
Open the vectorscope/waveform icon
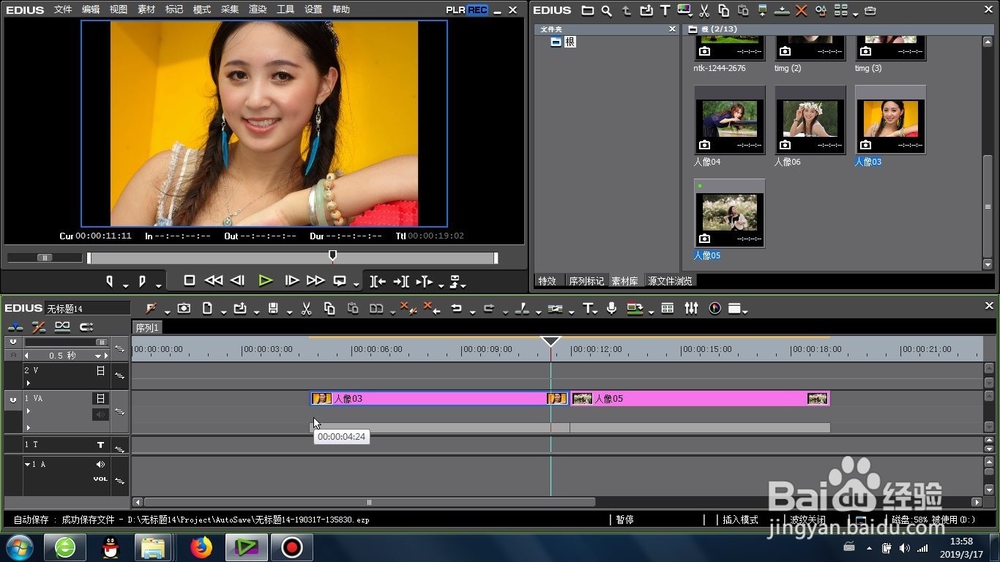(x=715, y=309)
